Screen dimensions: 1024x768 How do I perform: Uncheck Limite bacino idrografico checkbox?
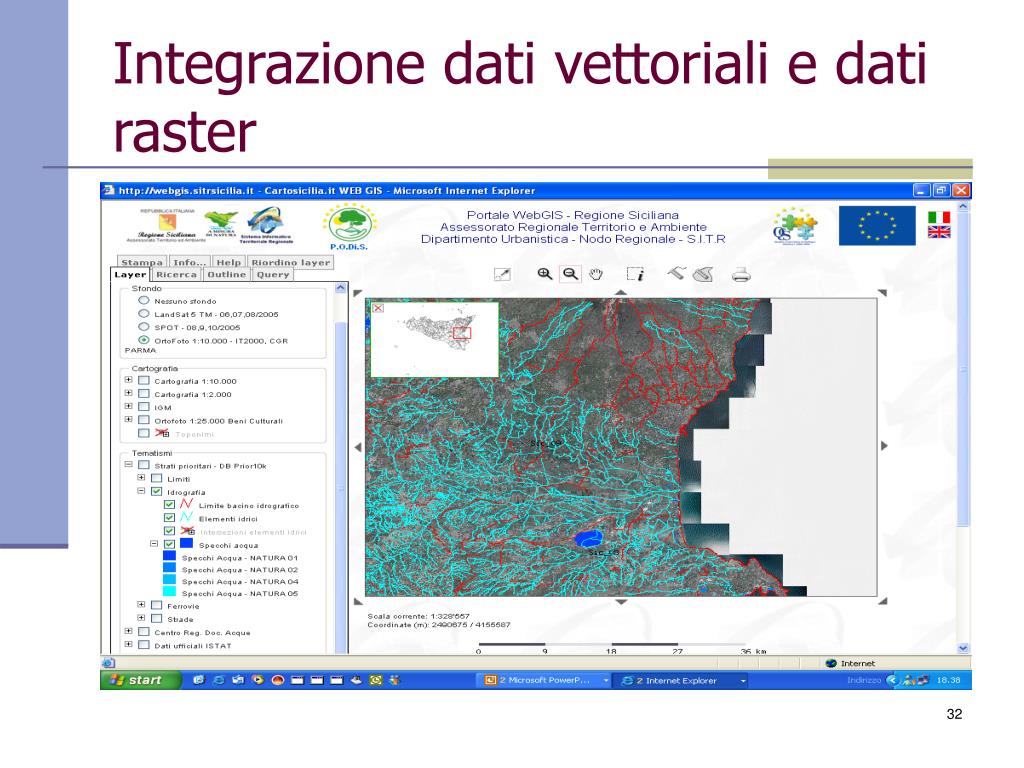click(x=169, y=505)
